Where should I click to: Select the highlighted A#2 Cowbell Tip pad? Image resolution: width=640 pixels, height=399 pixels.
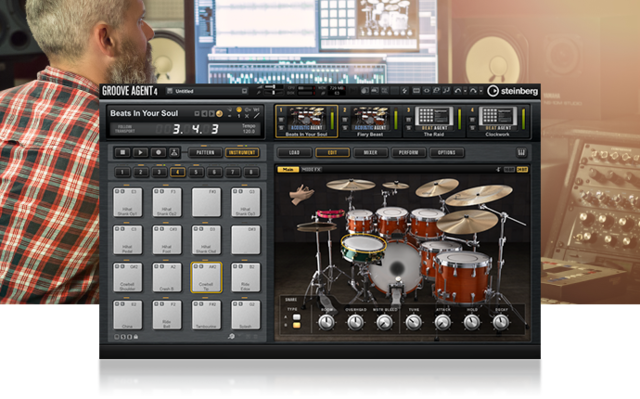click(x=206, y=277)
